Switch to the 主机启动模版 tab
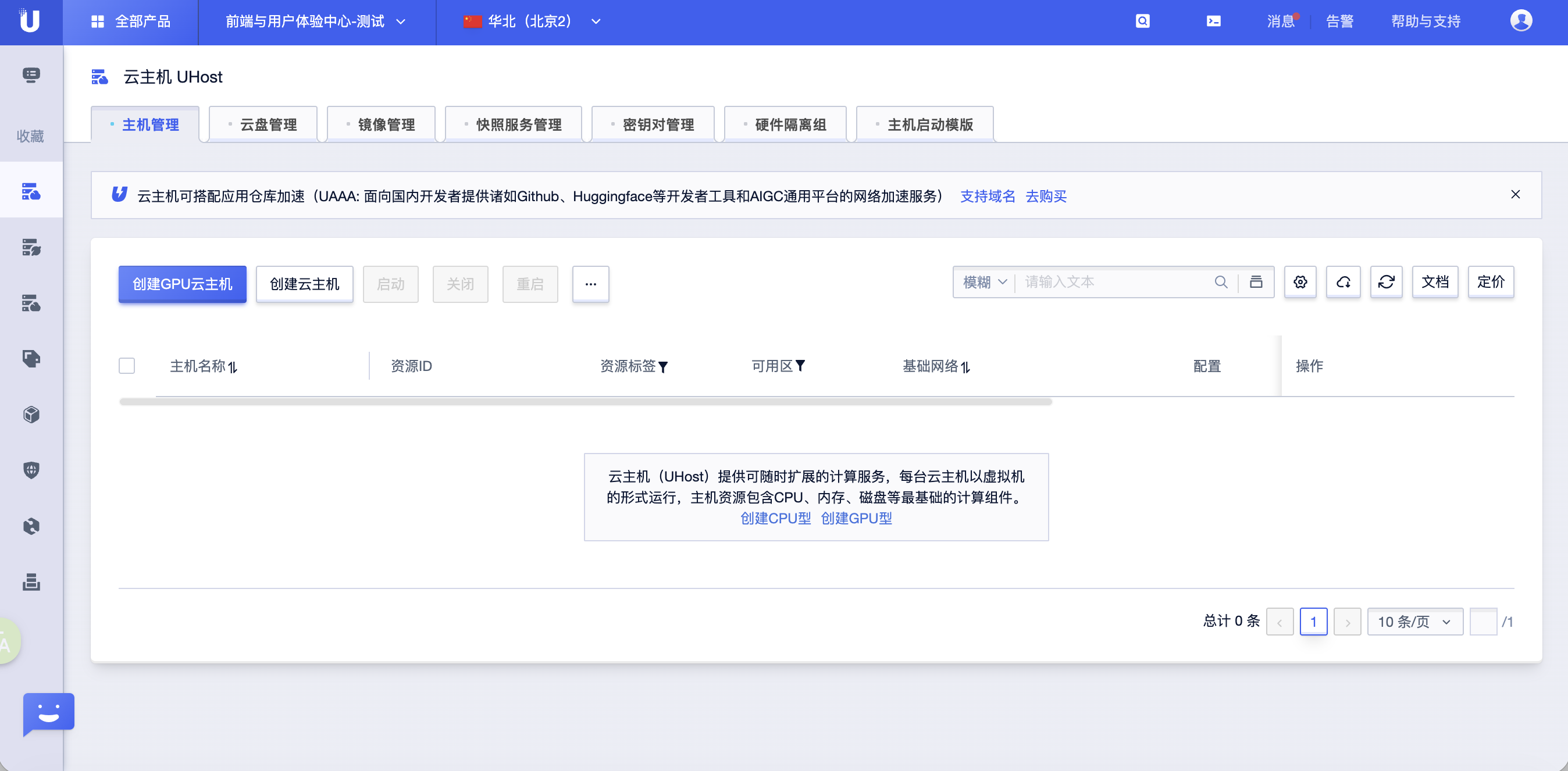 pos(925,124)
